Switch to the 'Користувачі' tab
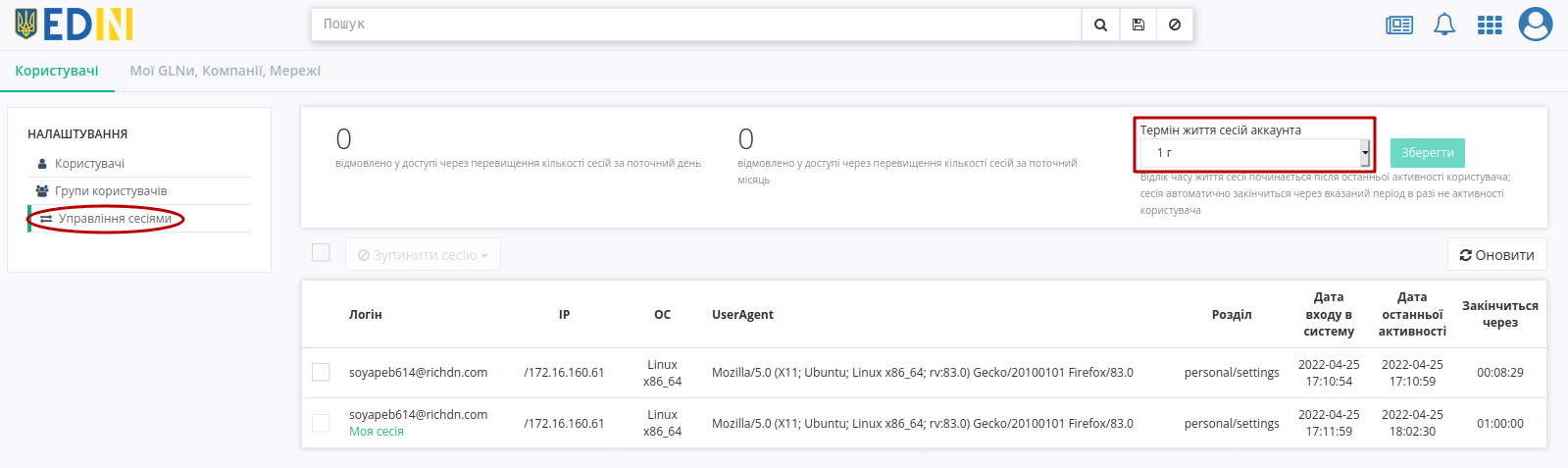The width and height of the screenshot is (1568, 468). (57, 71)
